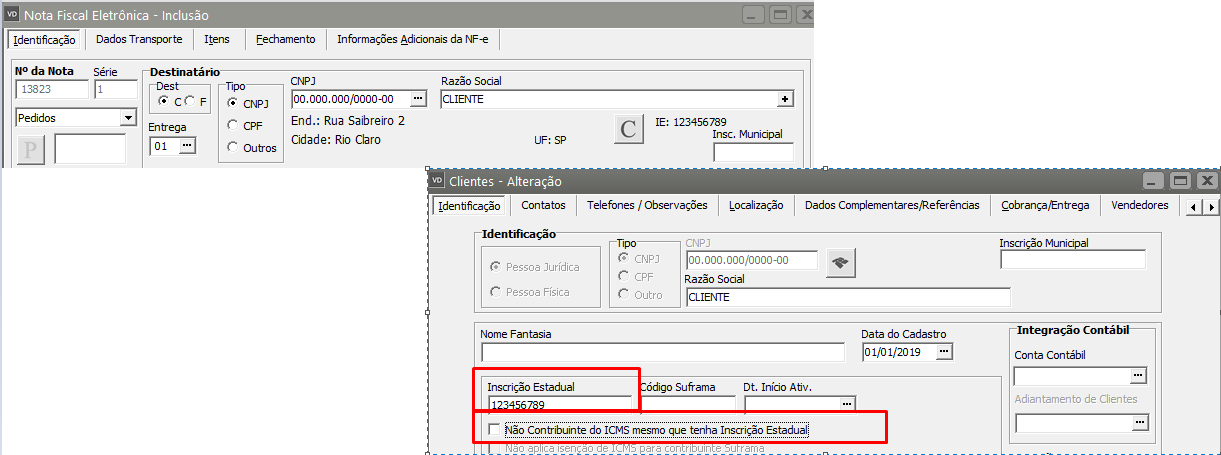This screenshot has width=1221, height=455.
Task: Open the Vendedores tab
Action: (x=1140, y=205)
